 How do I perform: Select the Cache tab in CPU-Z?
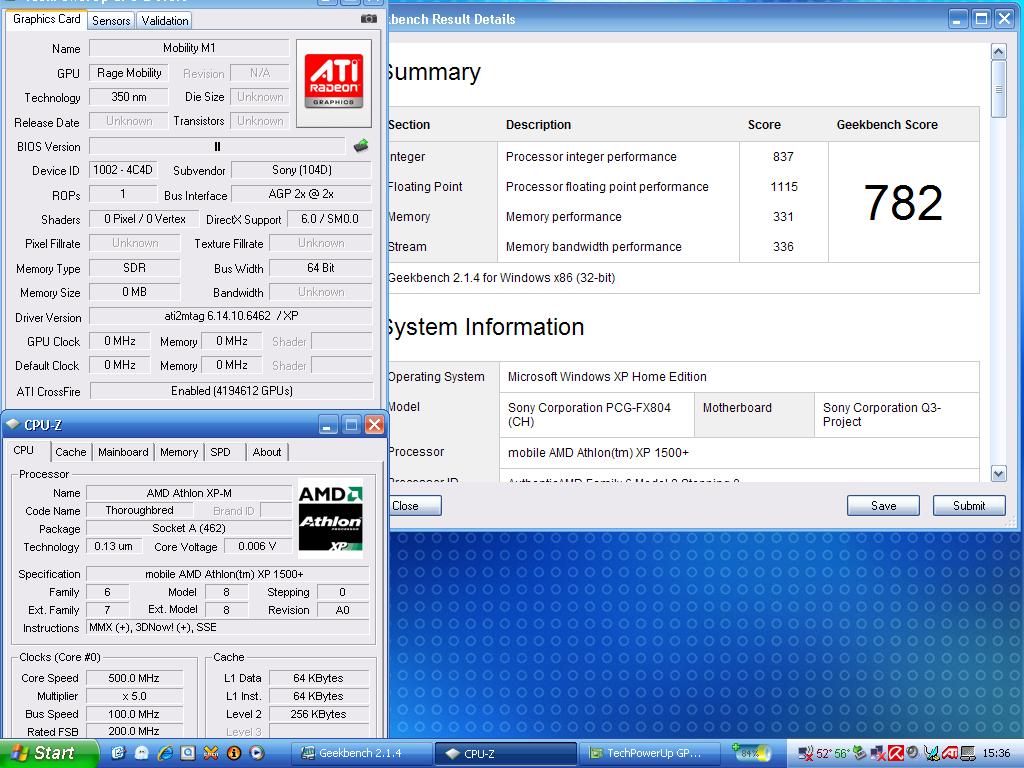[x=71, y=452]
